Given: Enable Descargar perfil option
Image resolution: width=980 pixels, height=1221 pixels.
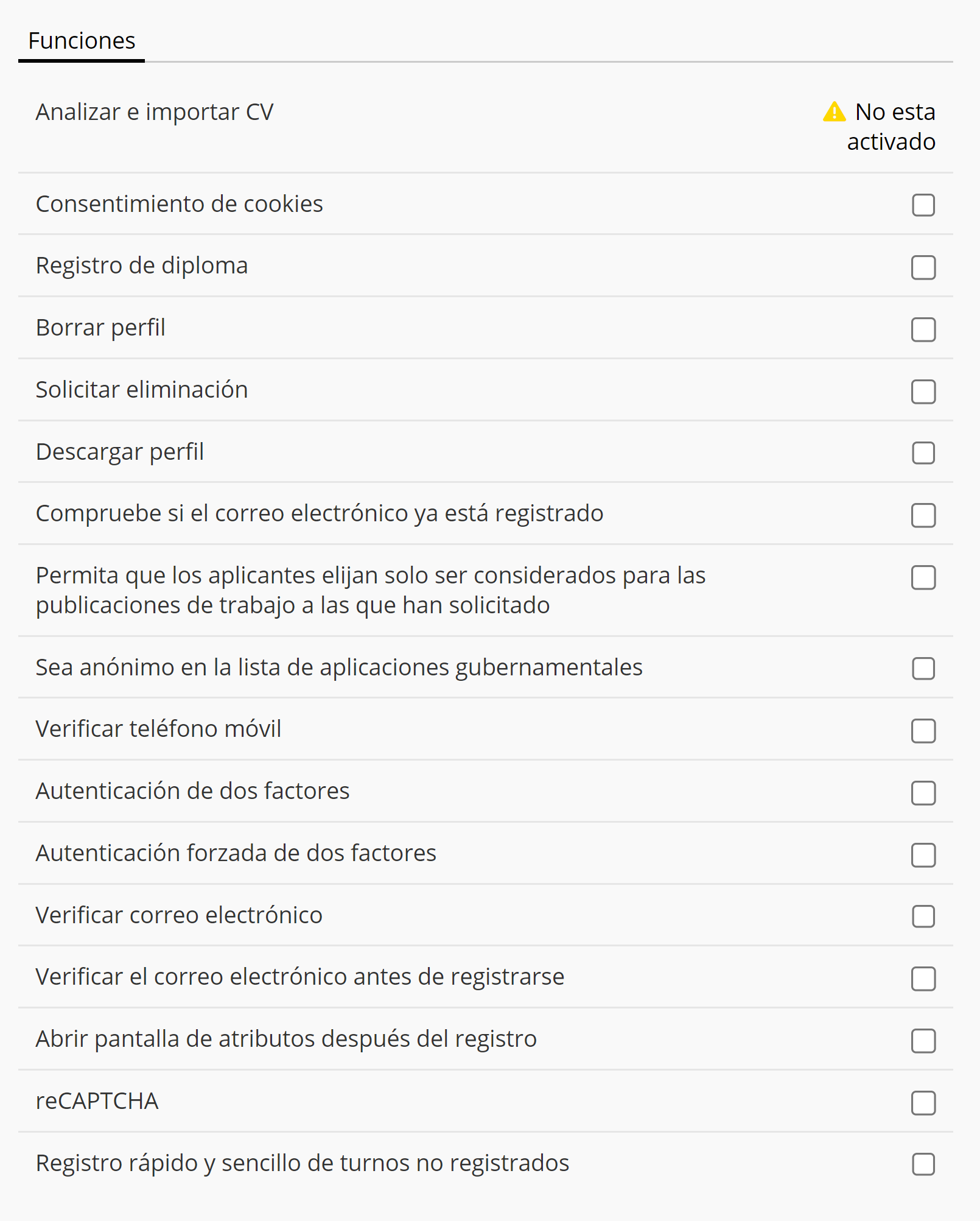Looking at the screenshot, I should coord(923,453).
